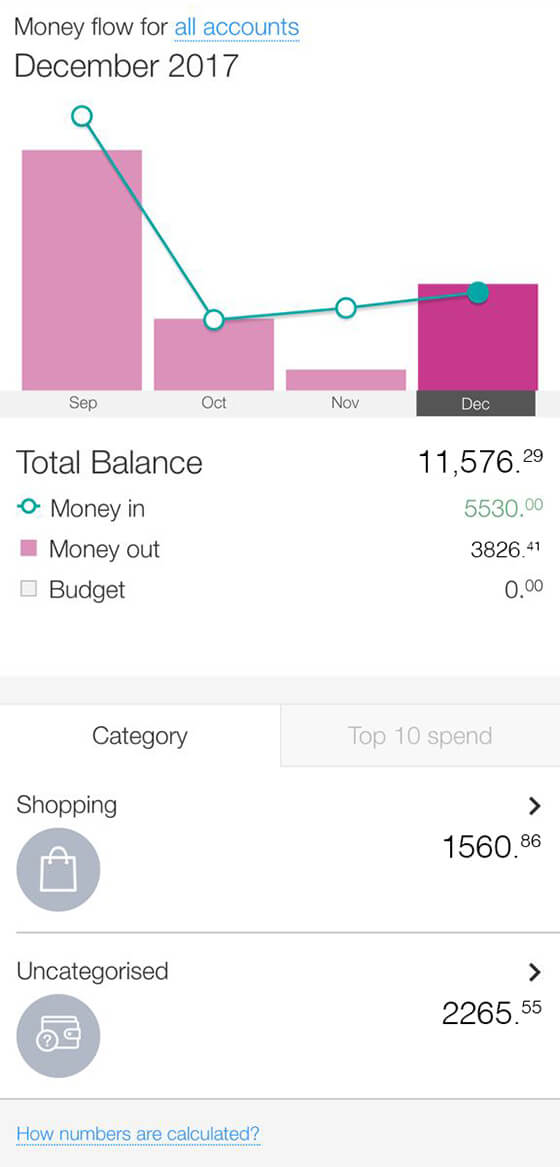The height and width of the screenshot is (1167, 560).
Task: Open How numbers are calculated link
Action: tap(139, 1134)
